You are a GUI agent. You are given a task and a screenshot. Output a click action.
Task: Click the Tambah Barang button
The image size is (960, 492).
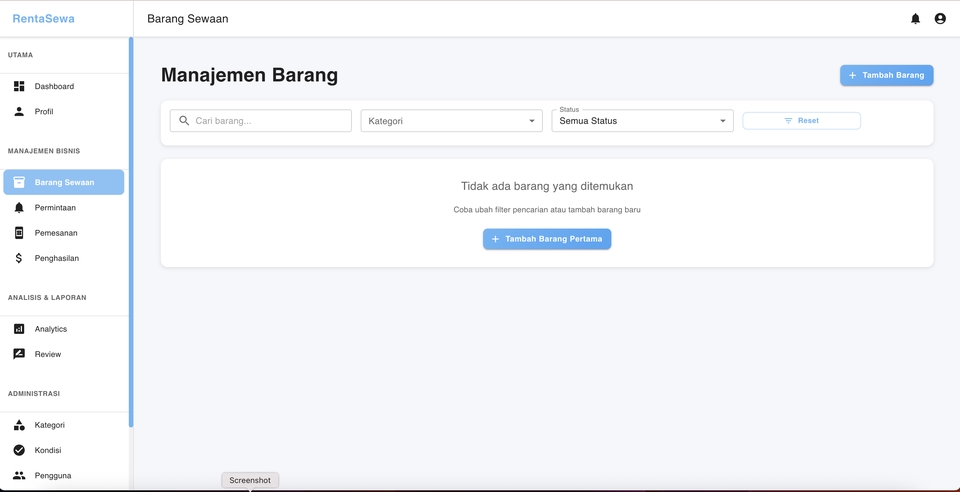point(886,75)
